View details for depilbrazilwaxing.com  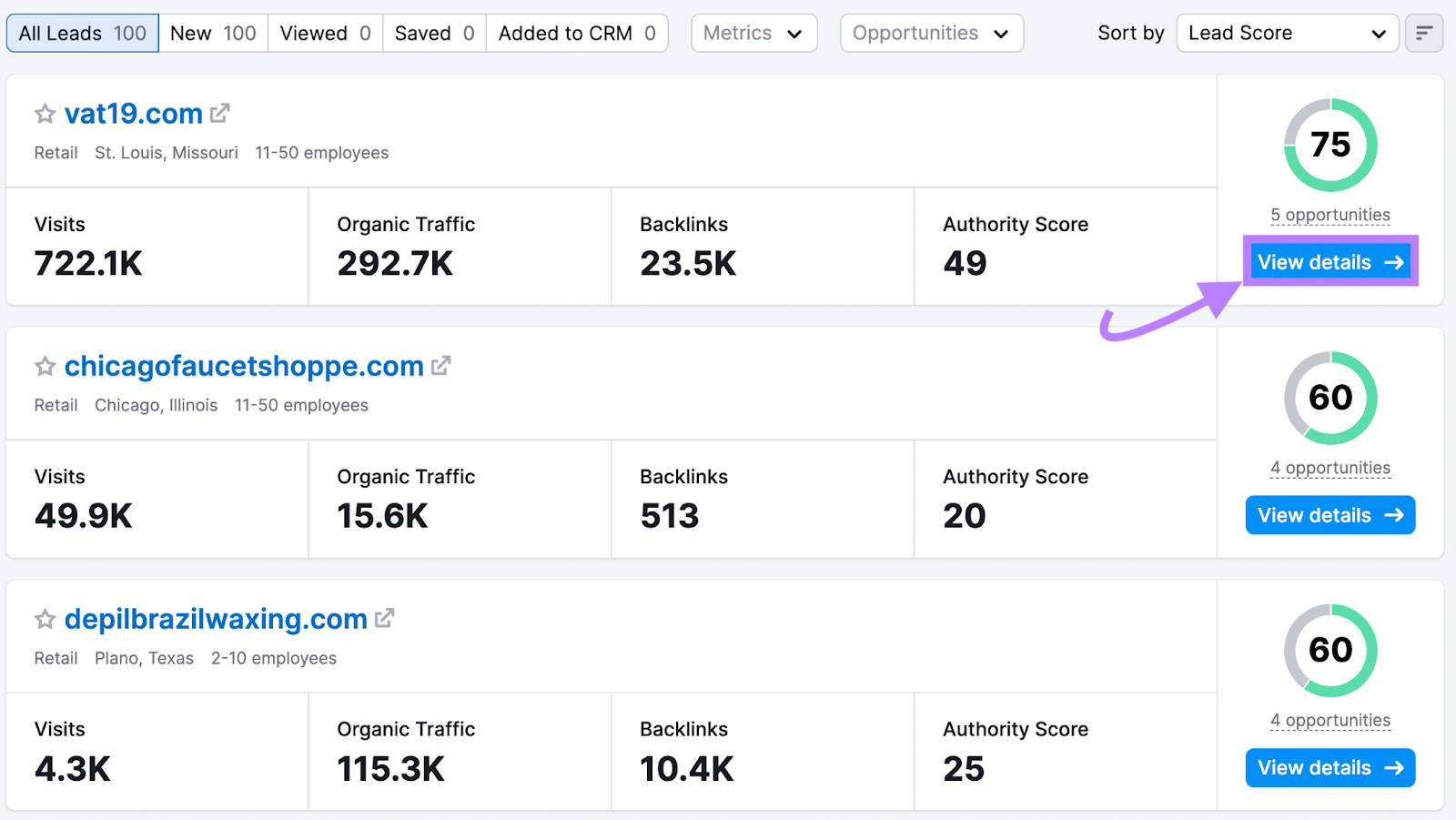click(1330, 768)
